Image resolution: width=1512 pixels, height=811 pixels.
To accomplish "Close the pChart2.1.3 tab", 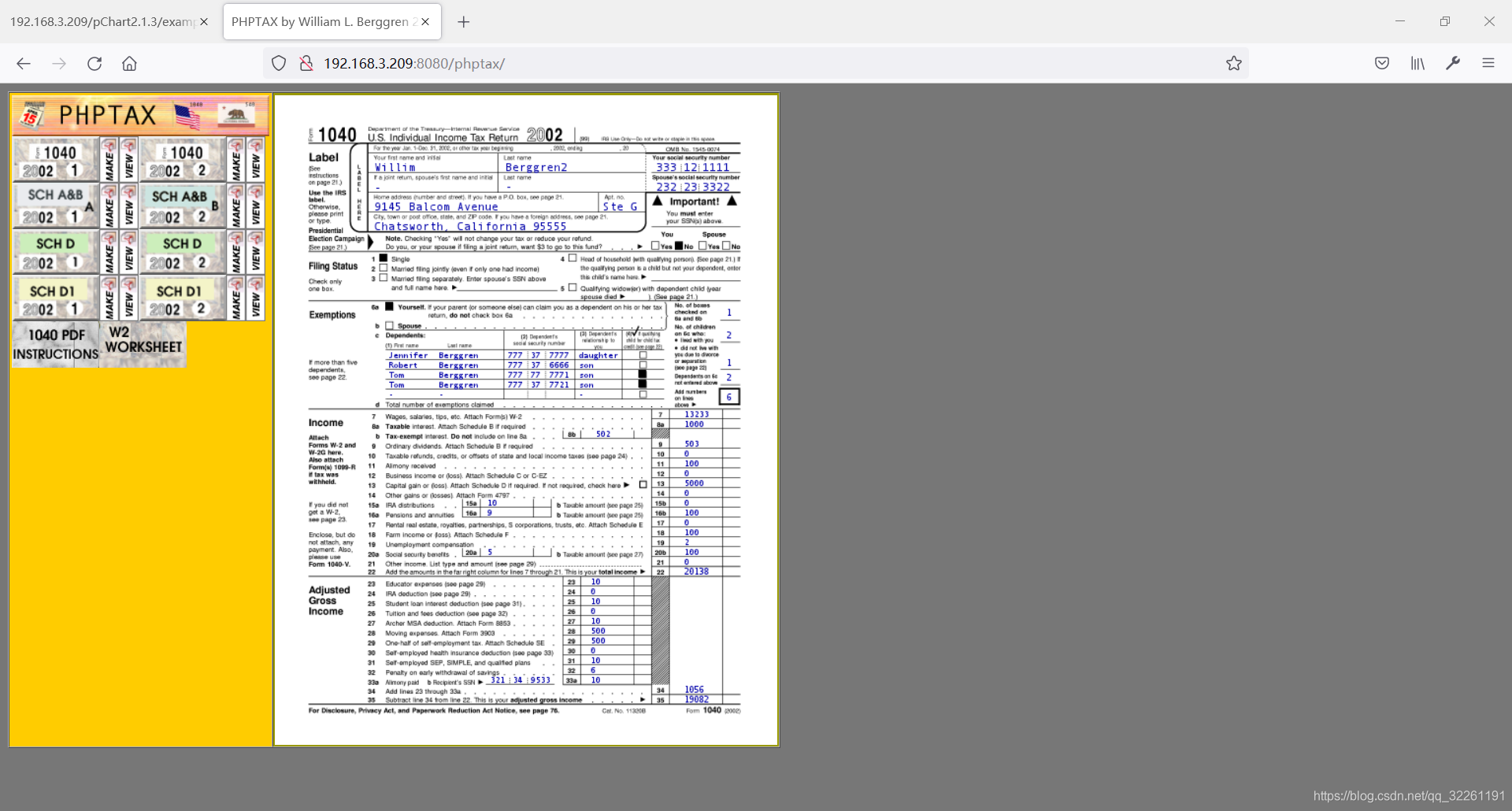I will tap(204, 22).
